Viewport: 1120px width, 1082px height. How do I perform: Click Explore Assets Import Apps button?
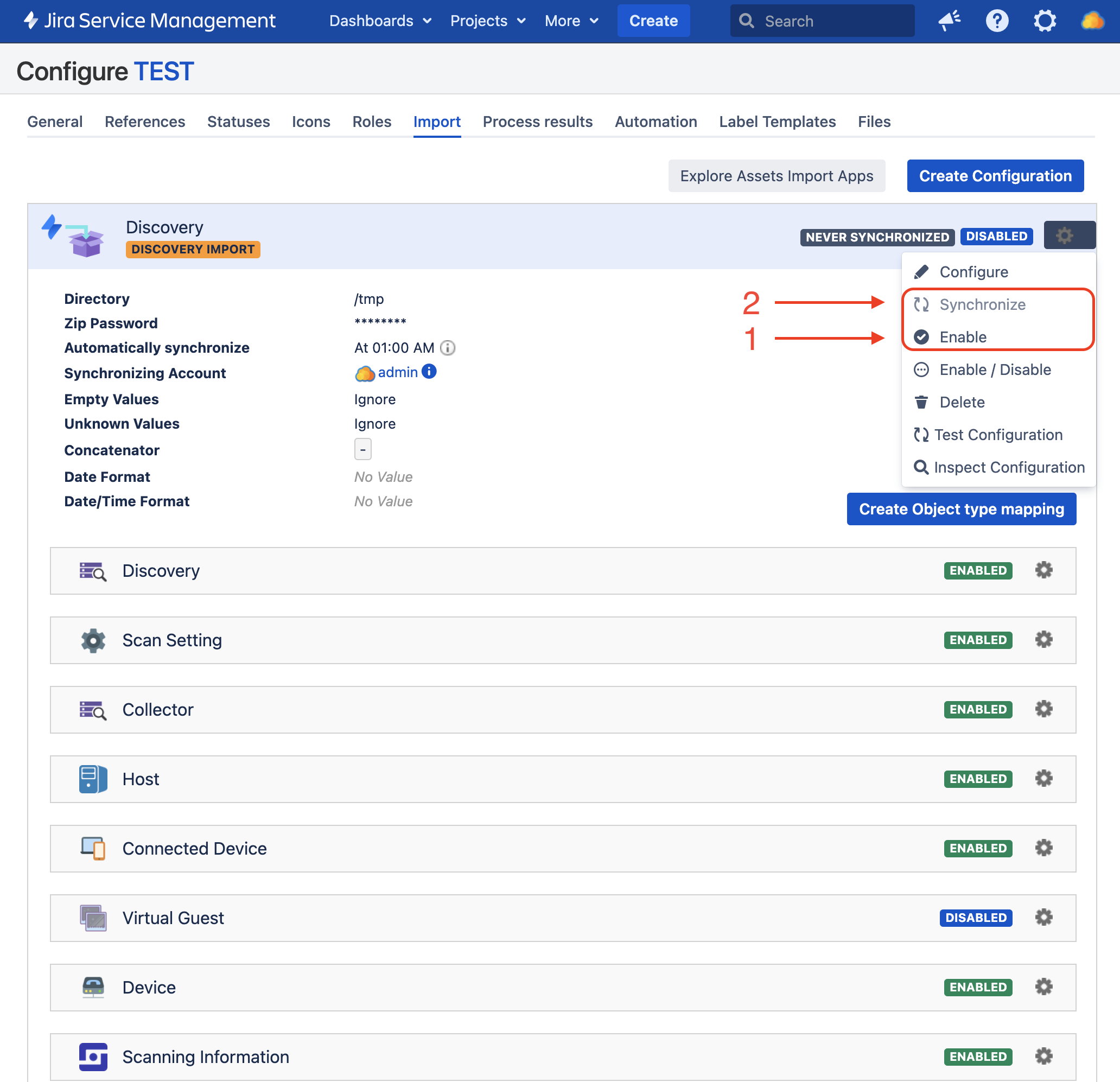[777, 176]
